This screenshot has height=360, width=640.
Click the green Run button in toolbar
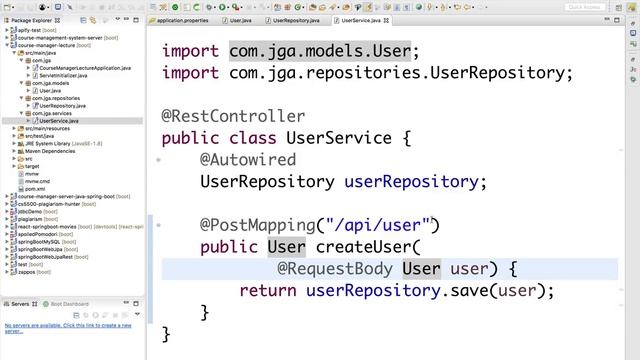tap(222, 7)
